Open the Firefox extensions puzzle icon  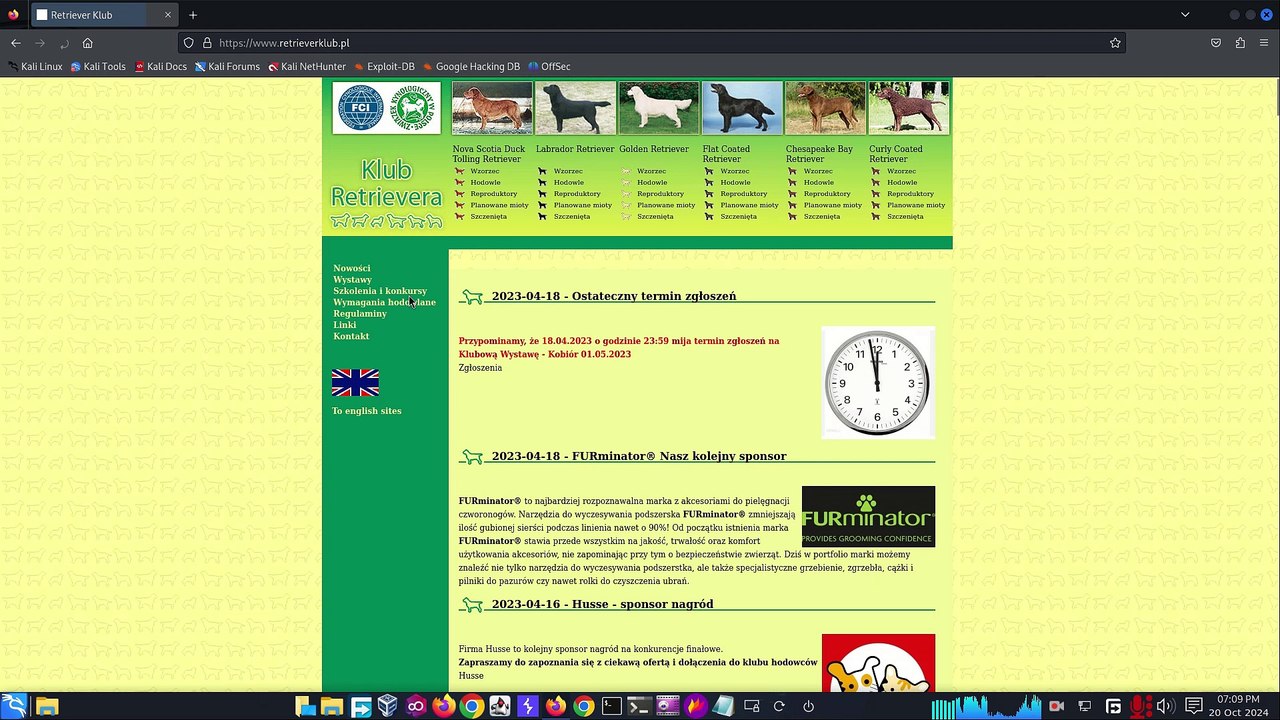[1240, 43]
